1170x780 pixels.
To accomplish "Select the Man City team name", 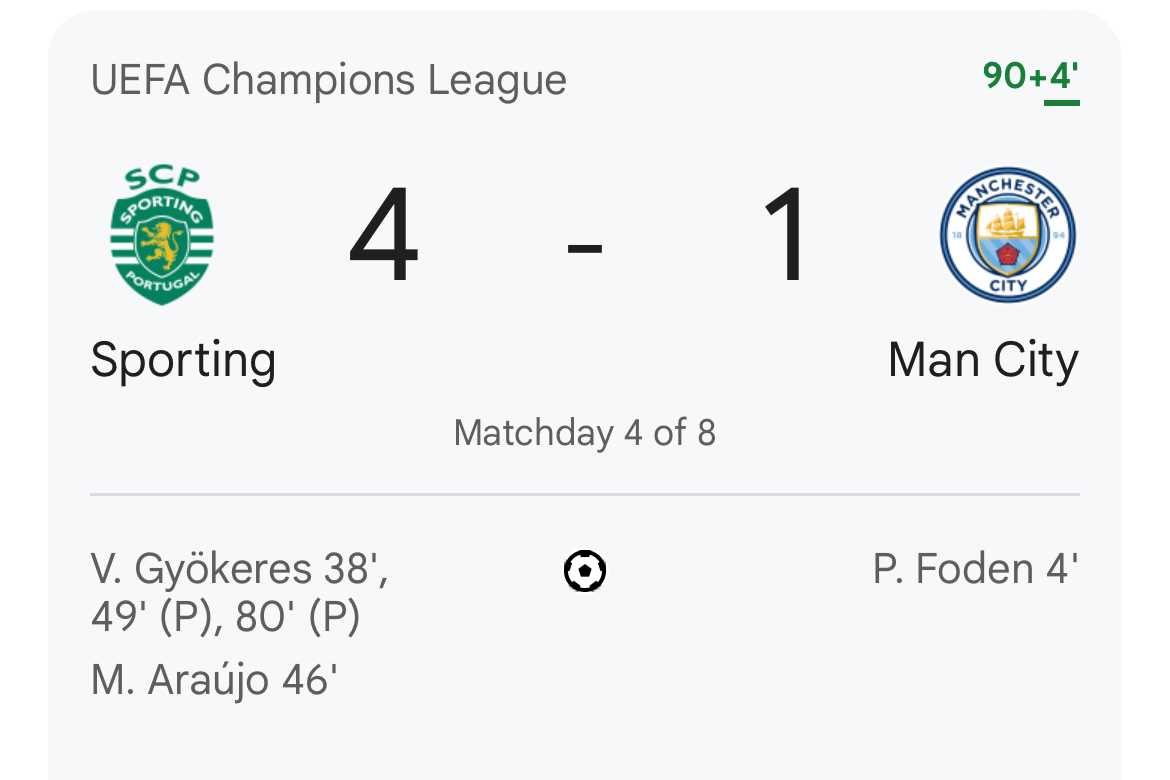I will pyautogui.click(x=983, y=360).
